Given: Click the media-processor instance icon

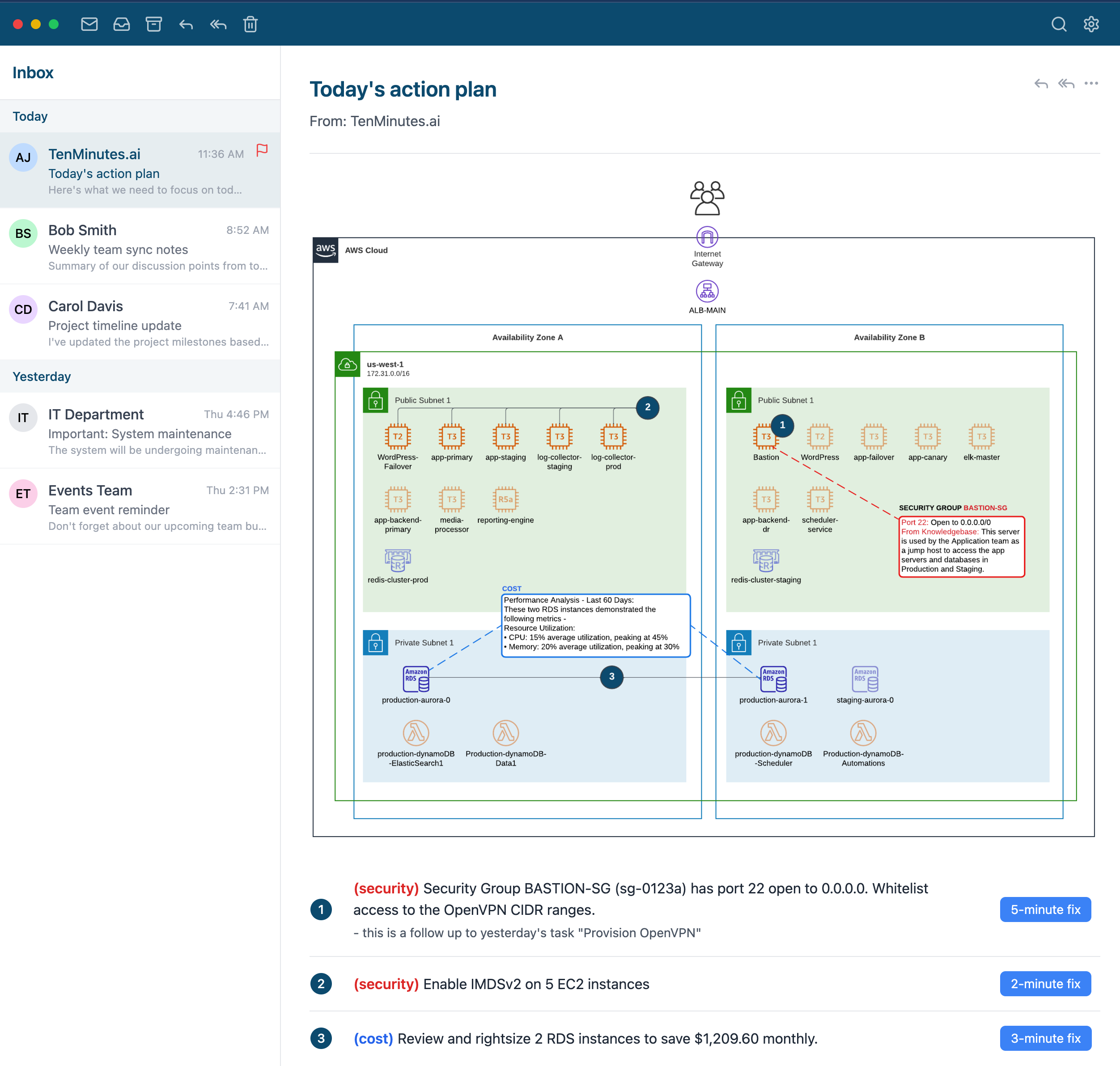Looking at the screenshot, I should (x=451, y=499).
